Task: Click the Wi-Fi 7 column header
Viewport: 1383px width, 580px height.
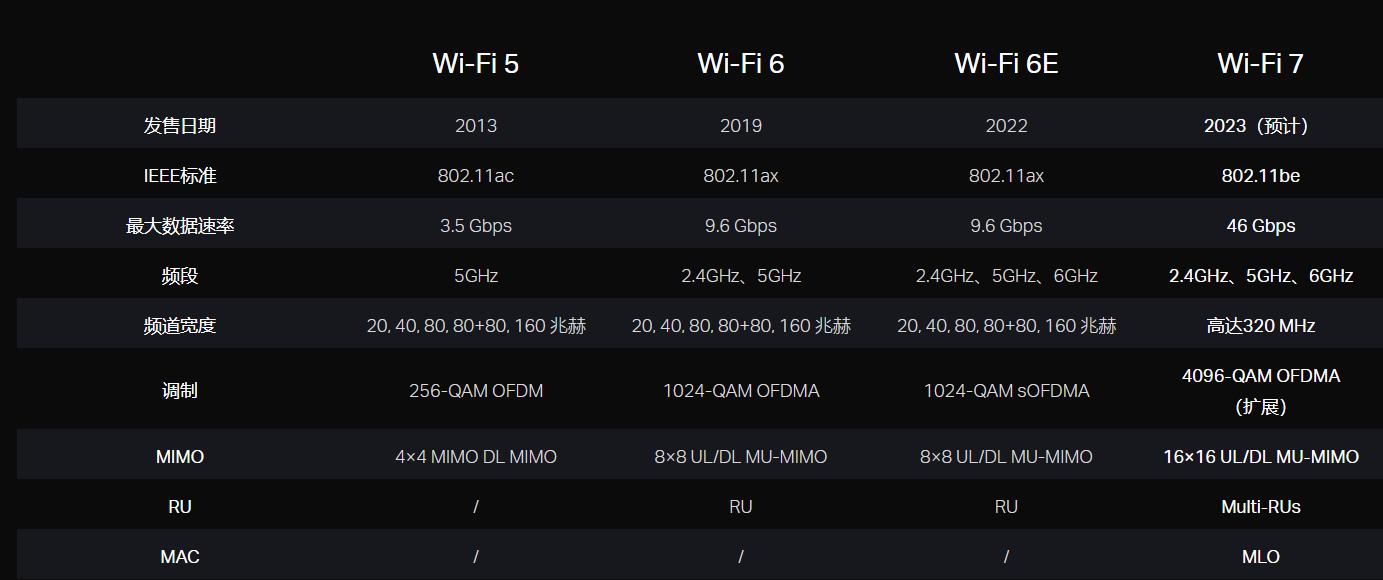Action: [1260, 64]
